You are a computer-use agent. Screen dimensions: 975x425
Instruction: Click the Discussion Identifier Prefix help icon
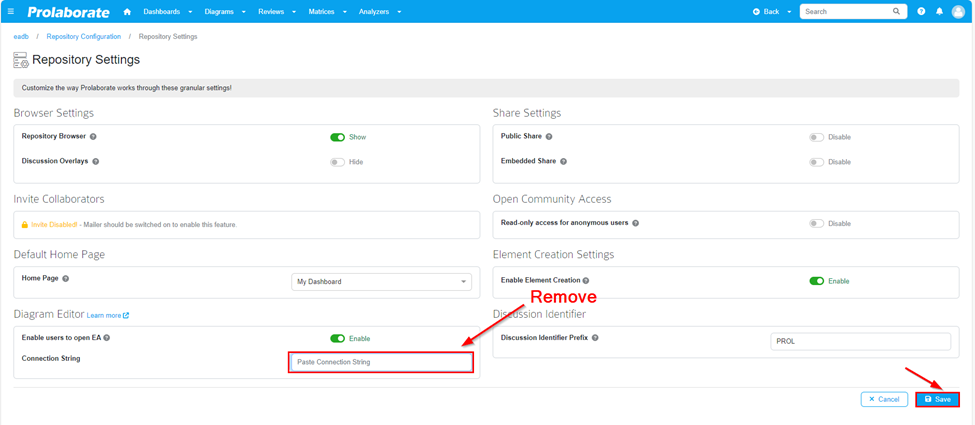click(595, 338)
